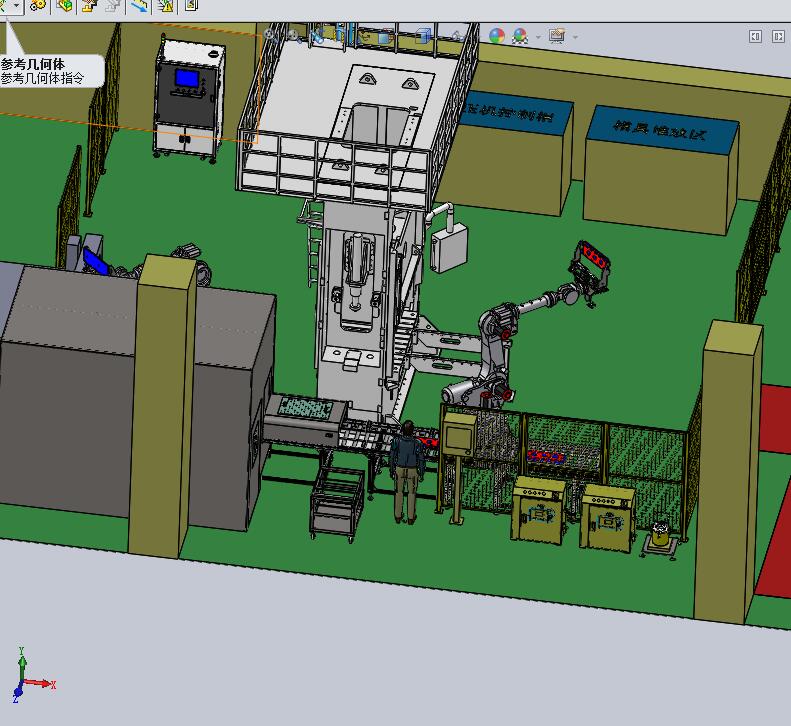The width and height of the screenshot is (791, 726).
Task: Click the yellow stair-step toolbar icon
Action: (89, 6)
